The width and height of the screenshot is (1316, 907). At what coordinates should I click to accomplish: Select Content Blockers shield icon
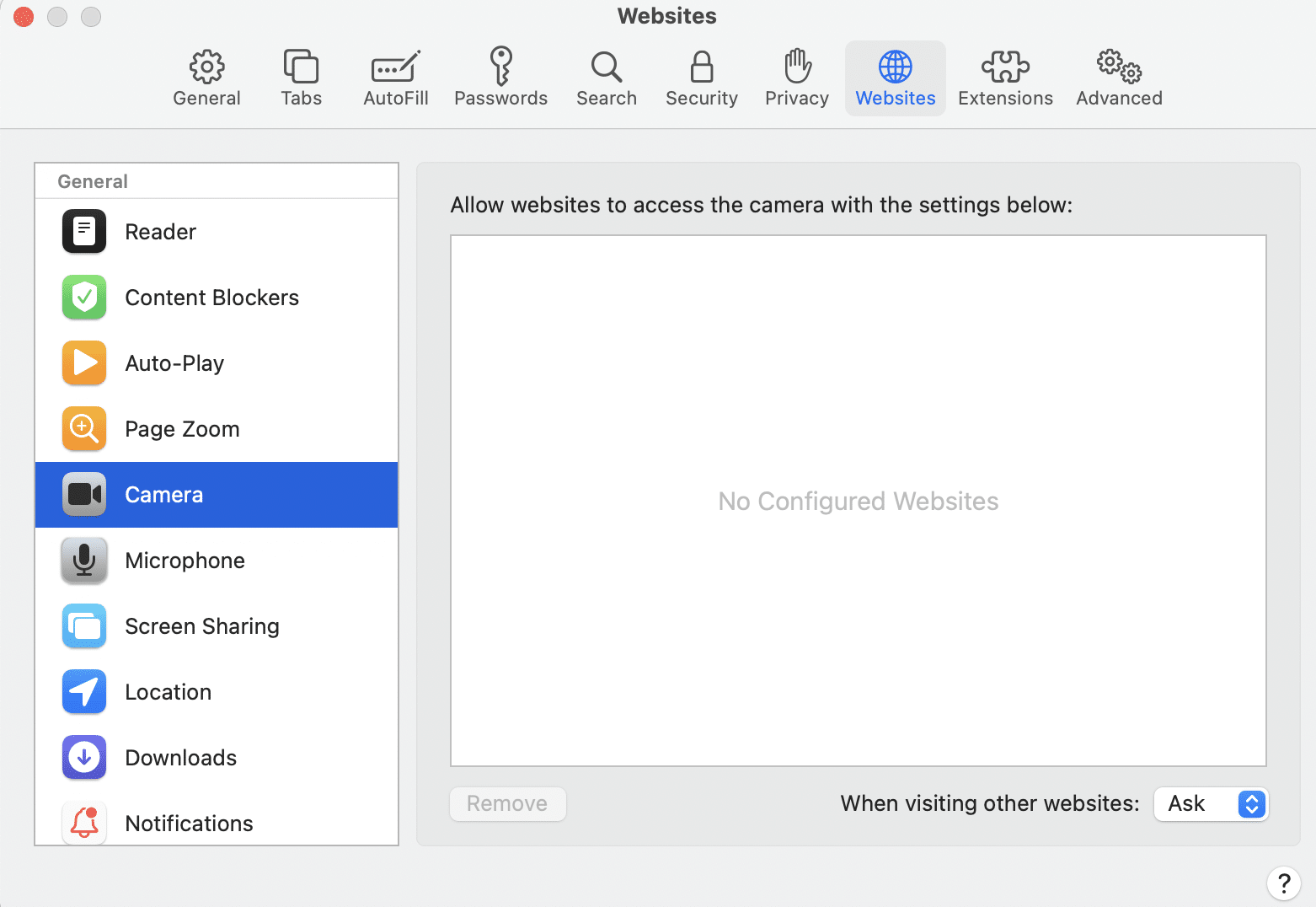coord(84,298)
